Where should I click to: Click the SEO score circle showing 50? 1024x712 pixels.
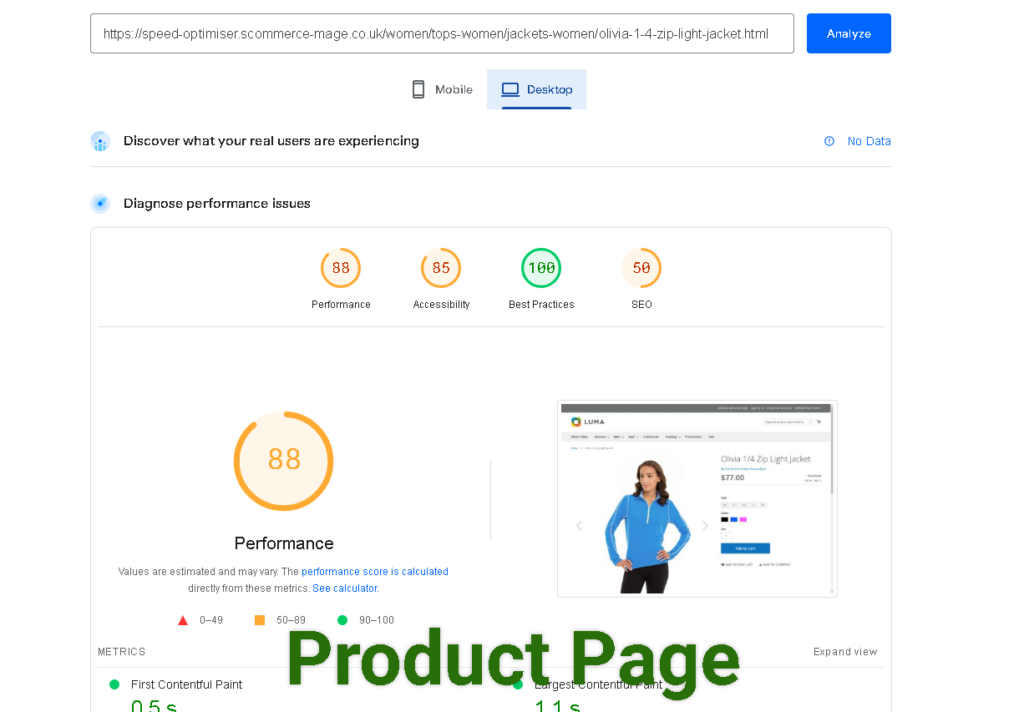pyautogui.click(x=641, y=267)
